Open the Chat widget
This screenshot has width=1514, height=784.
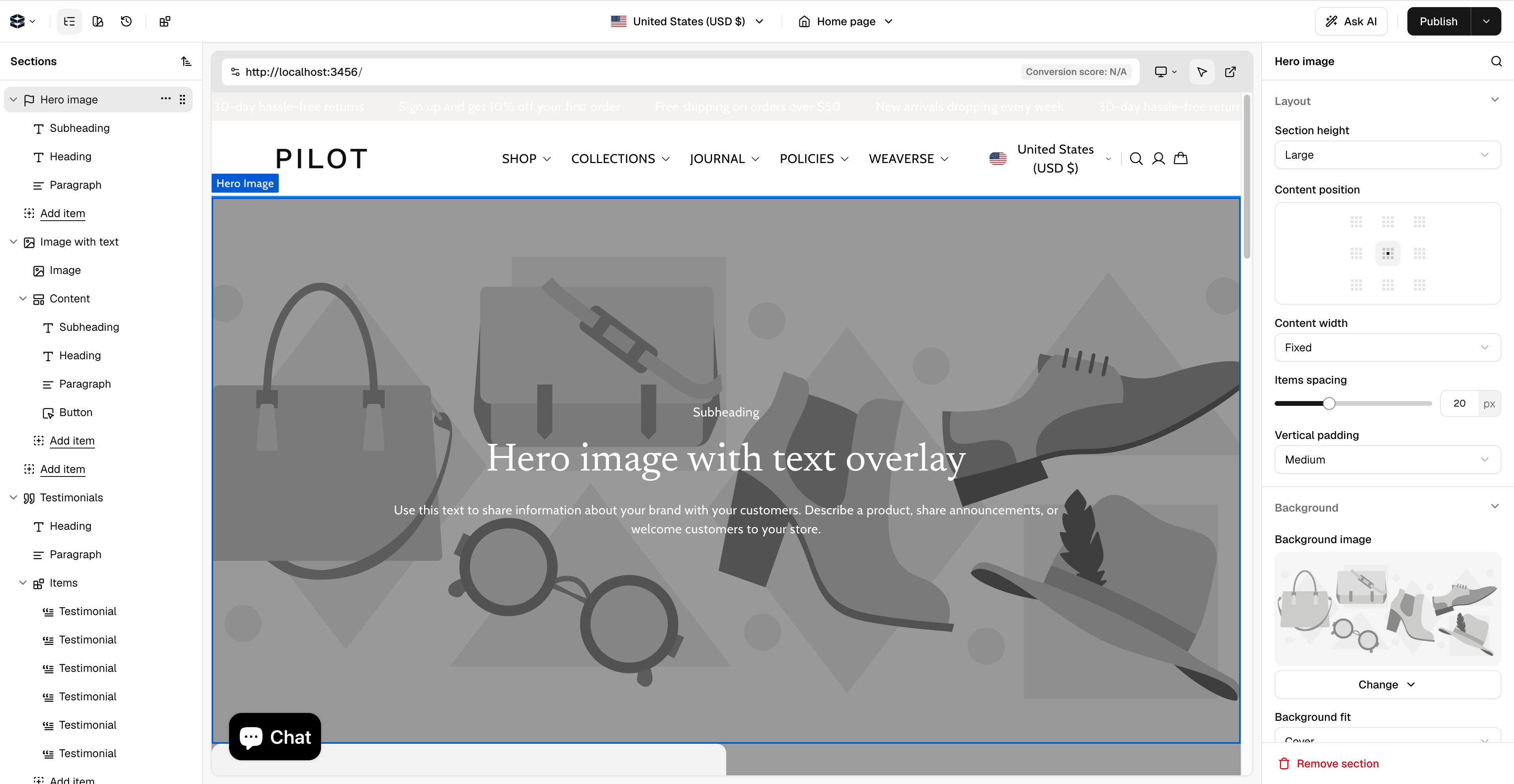[275, 736]
